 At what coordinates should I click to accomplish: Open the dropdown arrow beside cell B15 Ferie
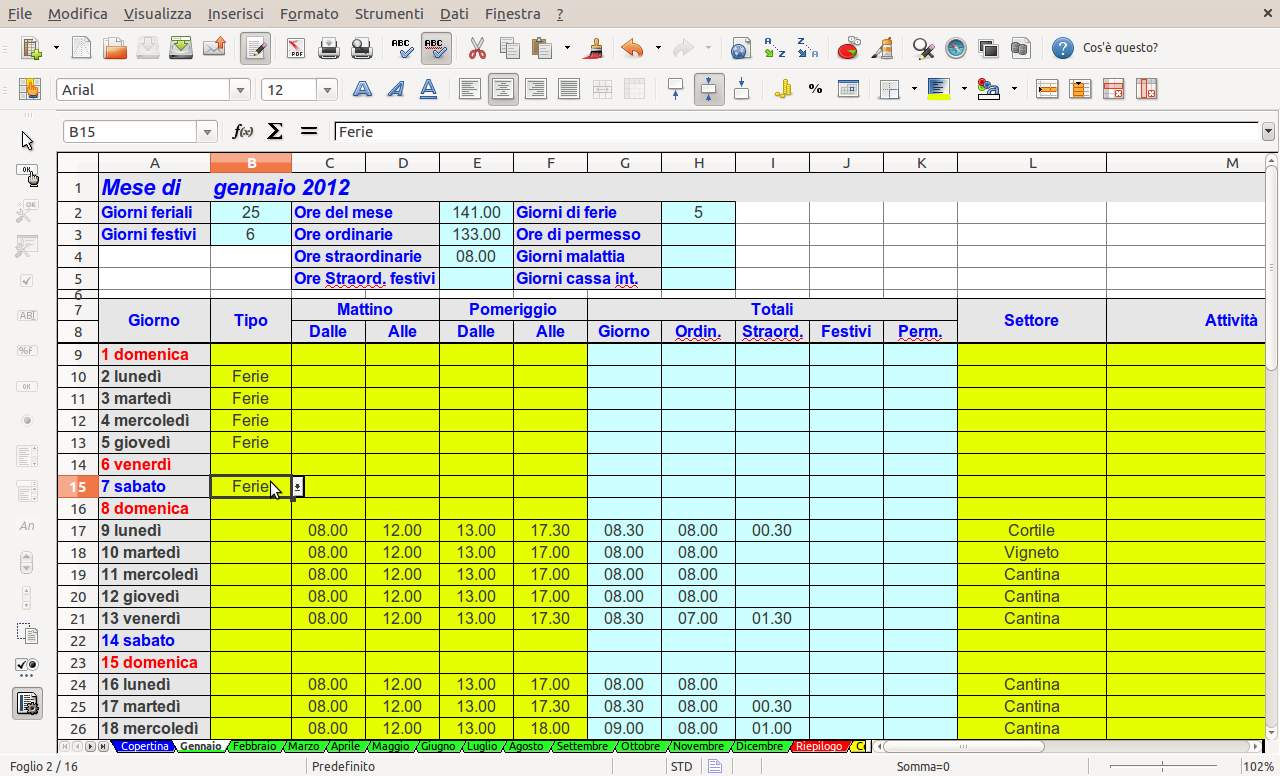tap(298, 487)
